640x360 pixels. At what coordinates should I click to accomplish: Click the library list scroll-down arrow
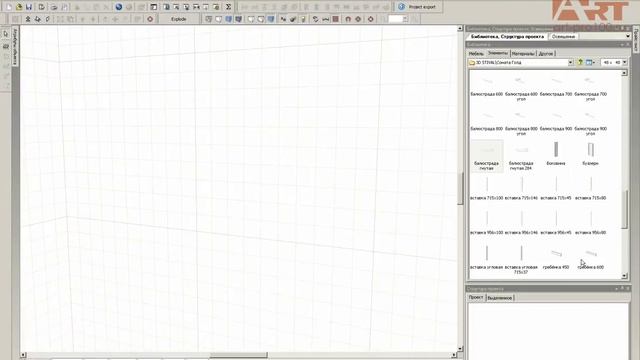[x=624, y=276]
